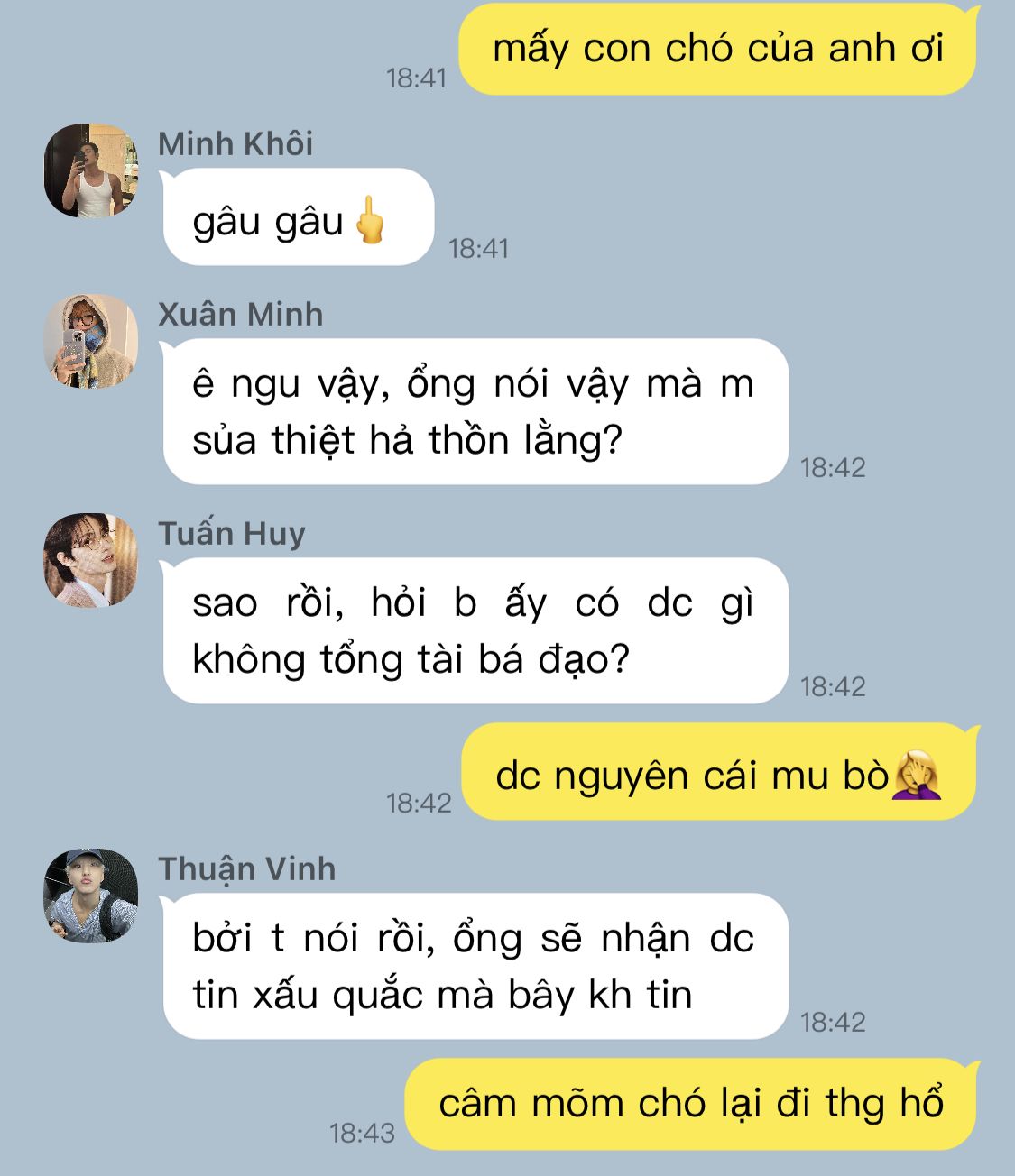Viewport: 1015px width, 1176px height.
Task: Click the 18:42 timestamp under Xuân Minh's message
Action: 833,467
